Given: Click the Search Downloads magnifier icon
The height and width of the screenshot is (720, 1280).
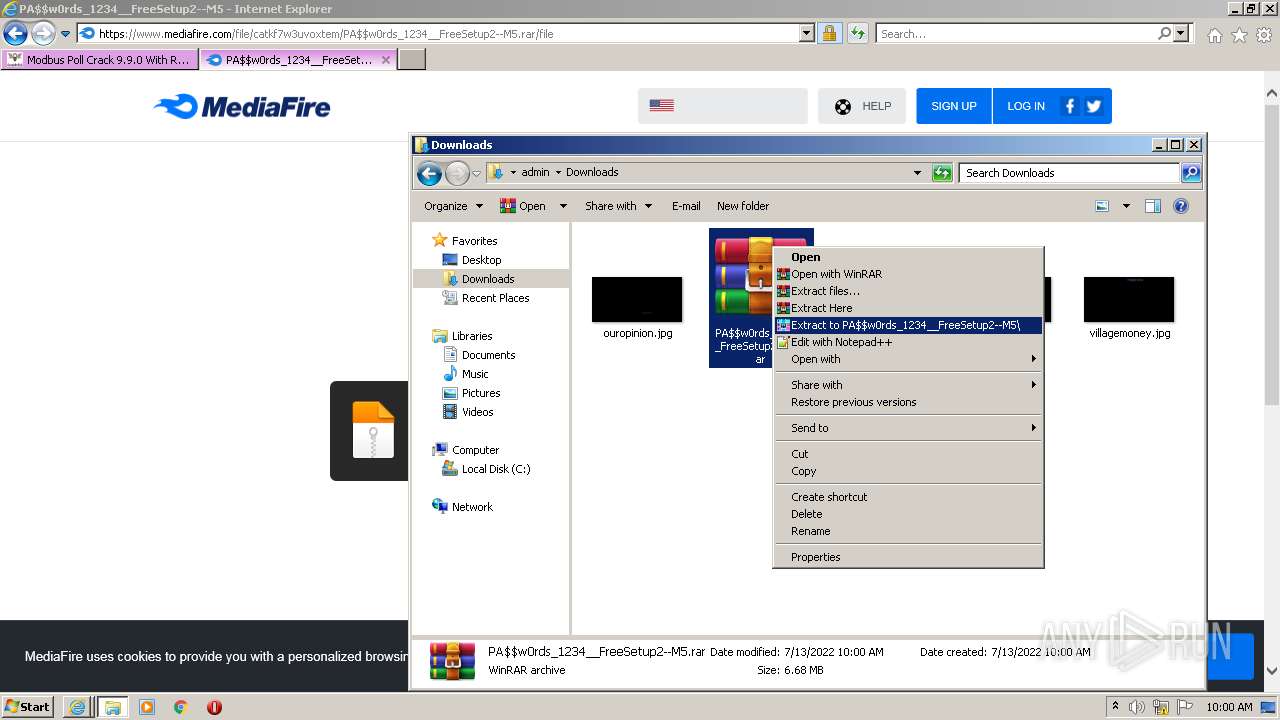Looking at the screenshot, I should (1190, 173).
